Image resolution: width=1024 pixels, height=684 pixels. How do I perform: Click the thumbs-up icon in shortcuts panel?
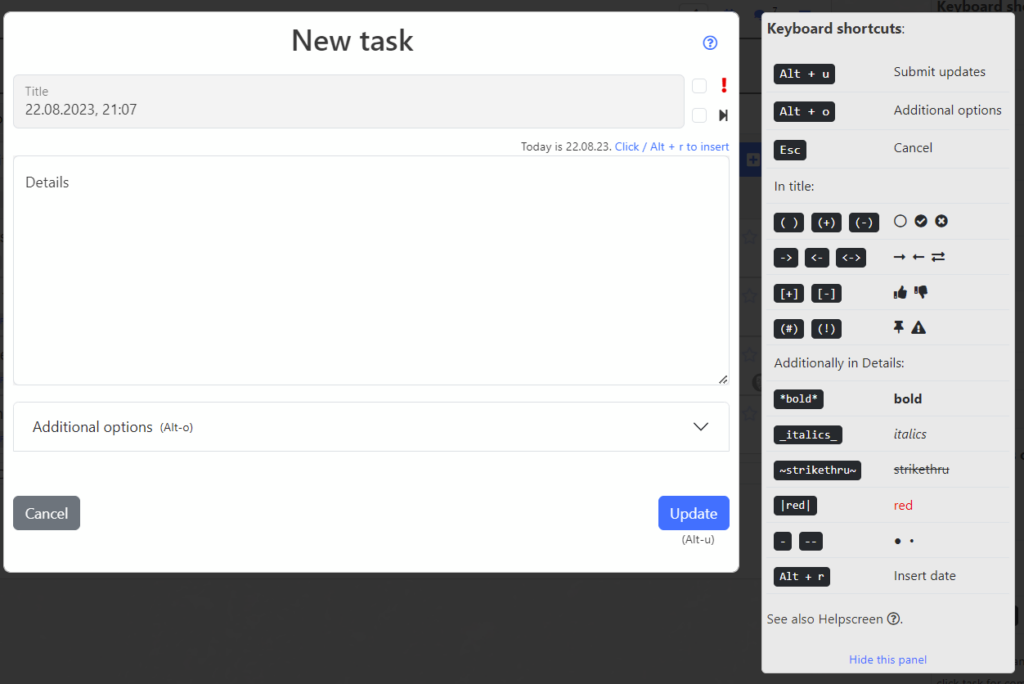pyautogui.click(x=900, y=293)
